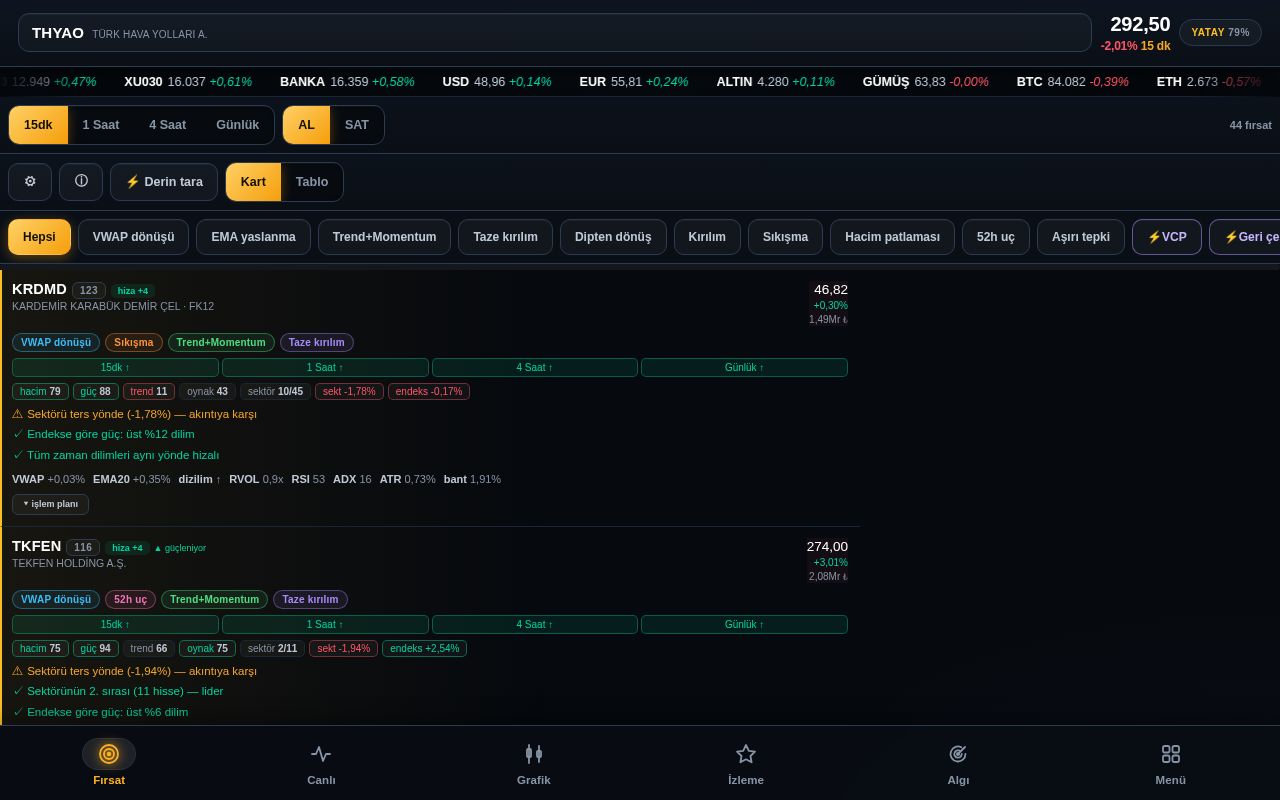Click TKFEN sekt -1,94% metric

tap(344, 648)
